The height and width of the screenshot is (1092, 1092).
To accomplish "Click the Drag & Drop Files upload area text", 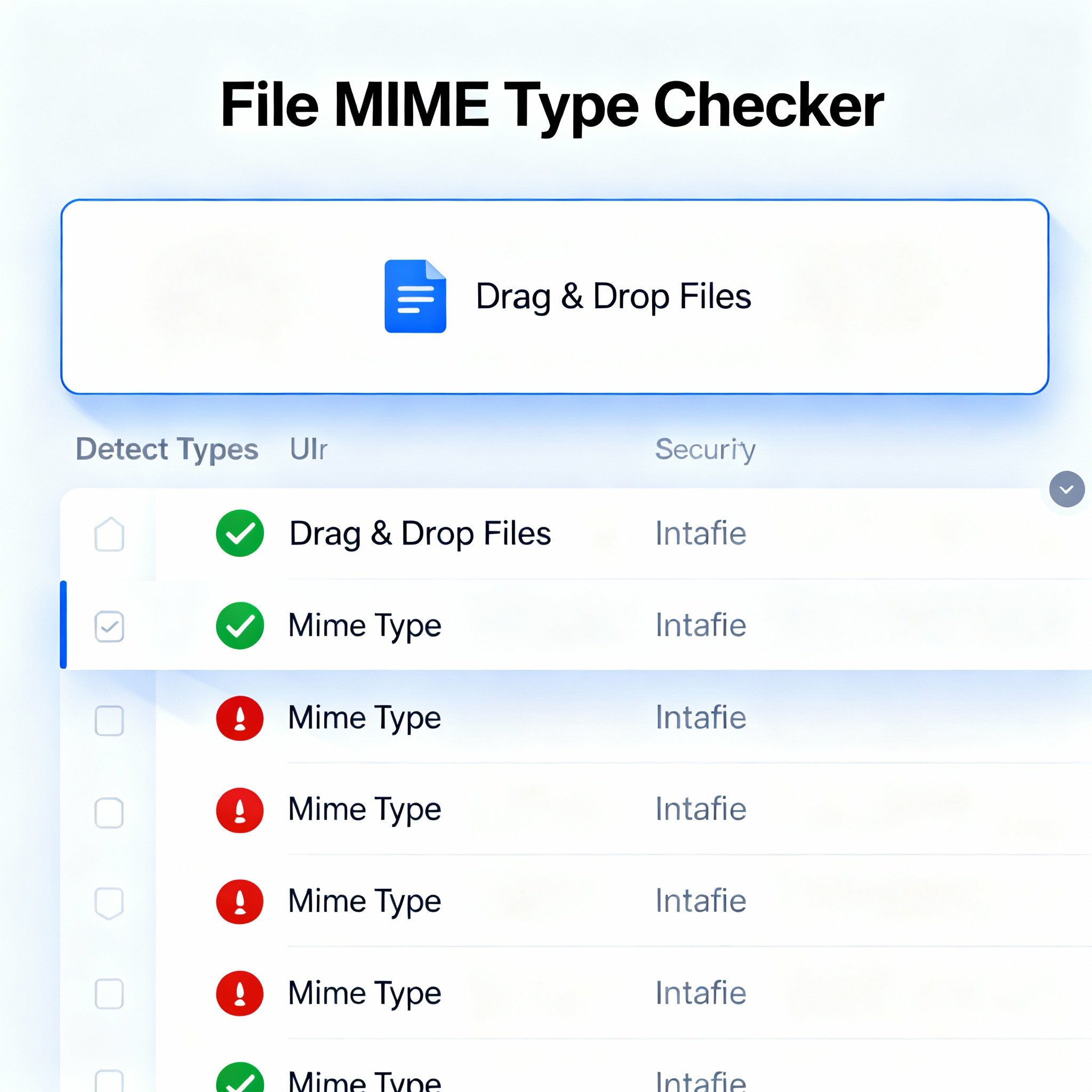I will click(x=613, y=296).
